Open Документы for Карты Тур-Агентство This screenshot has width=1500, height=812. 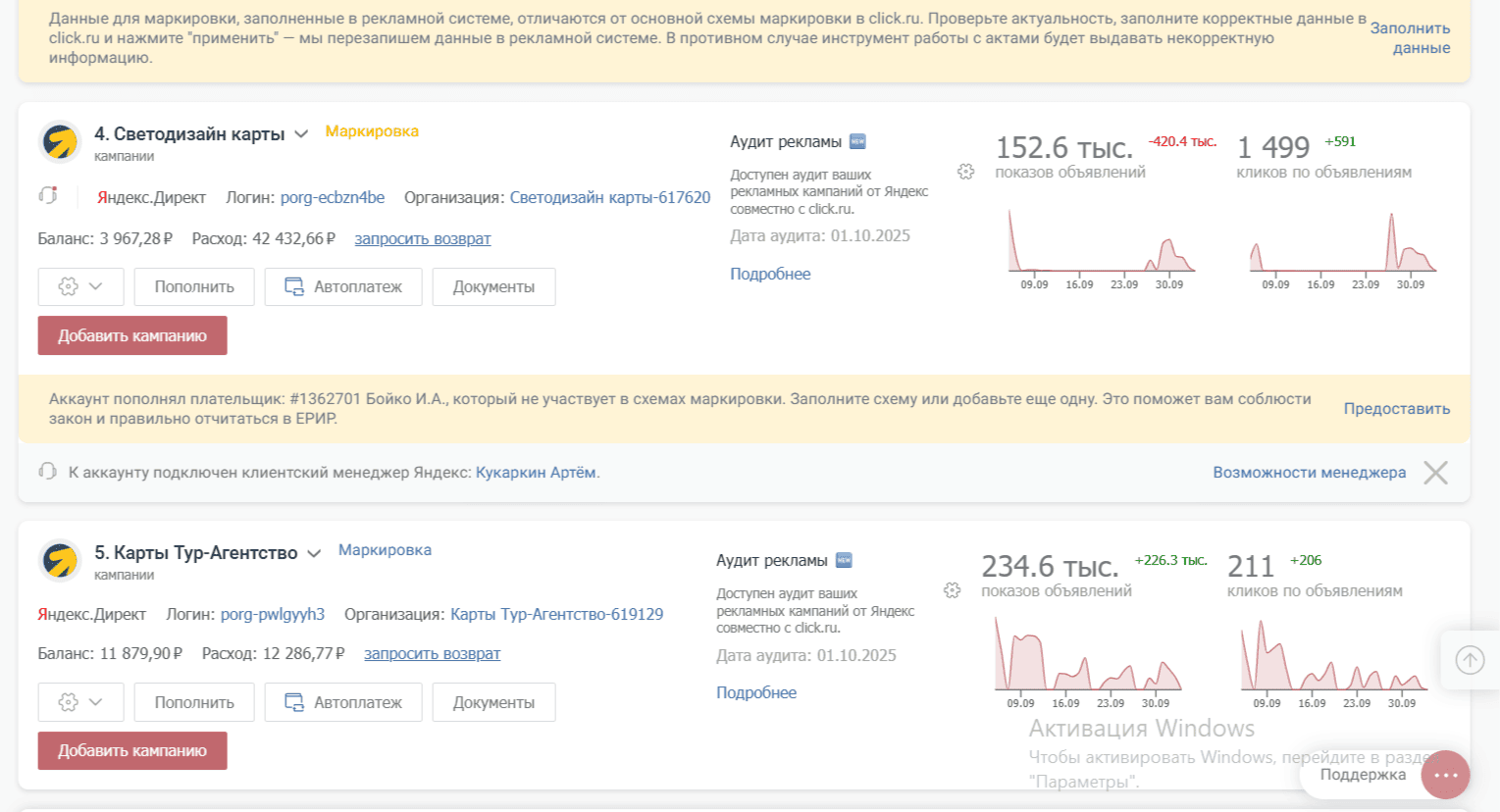pyautogui.click(x=493, y=702)
